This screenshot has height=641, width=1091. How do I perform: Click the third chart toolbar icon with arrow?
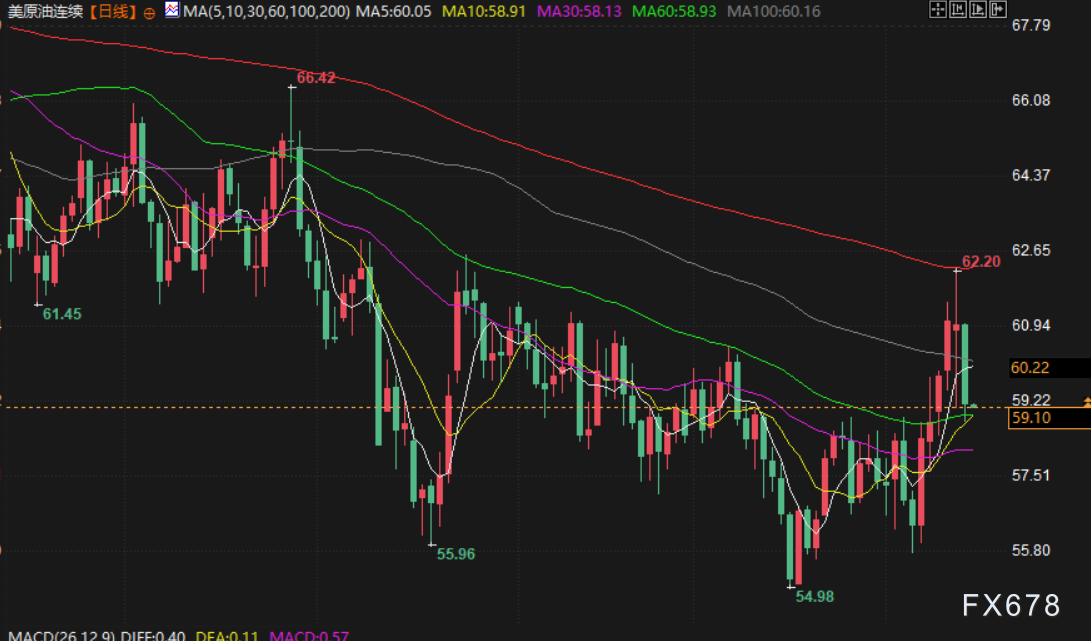pos(977,11)
